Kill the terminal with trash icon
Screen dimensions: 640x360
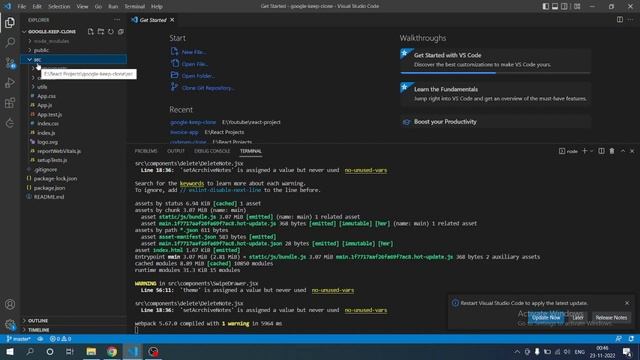(612, 151)
